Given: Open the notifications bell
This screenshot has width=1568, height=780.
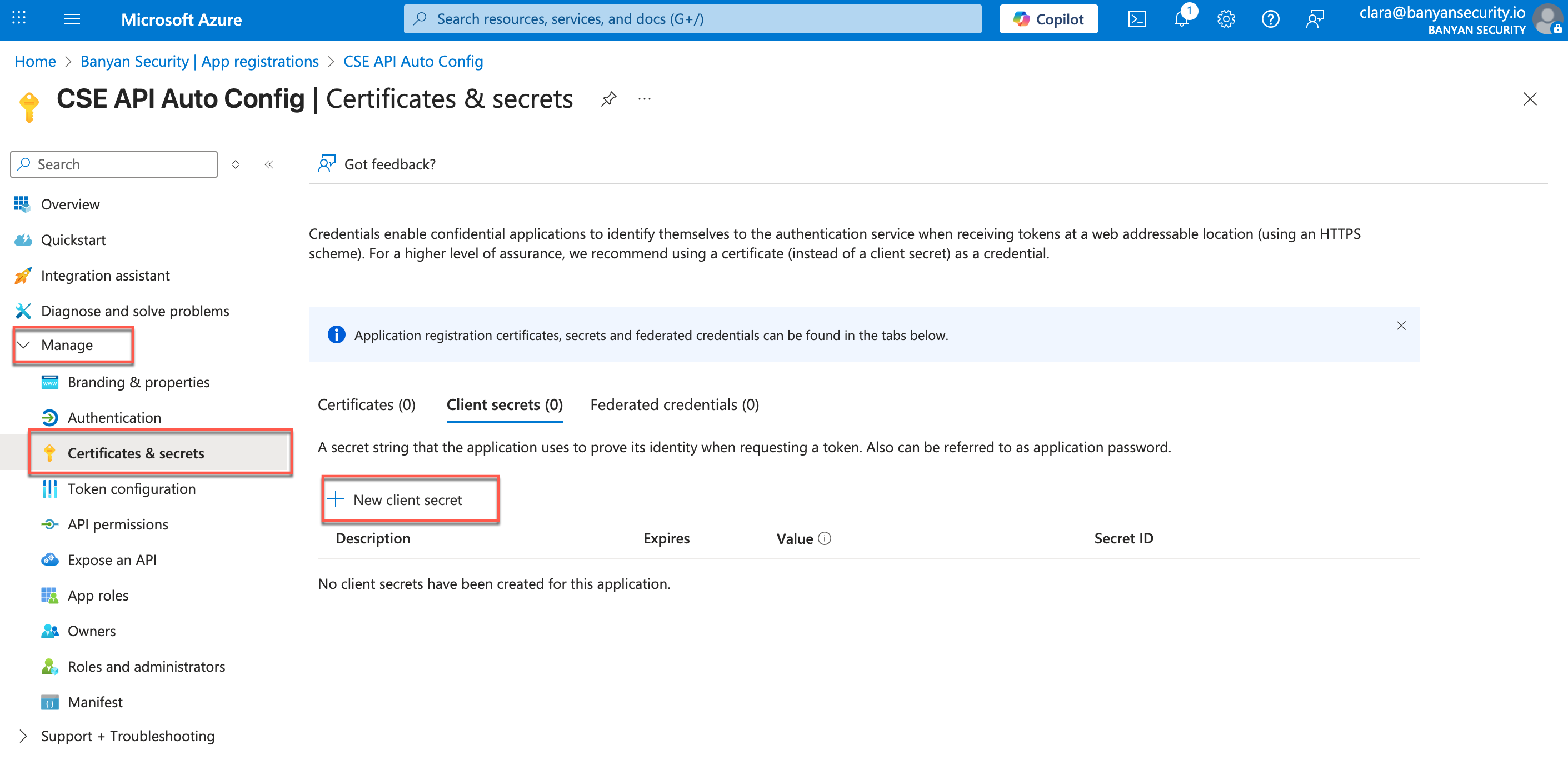Looking at the screenshot, I should pos(1181,19).
